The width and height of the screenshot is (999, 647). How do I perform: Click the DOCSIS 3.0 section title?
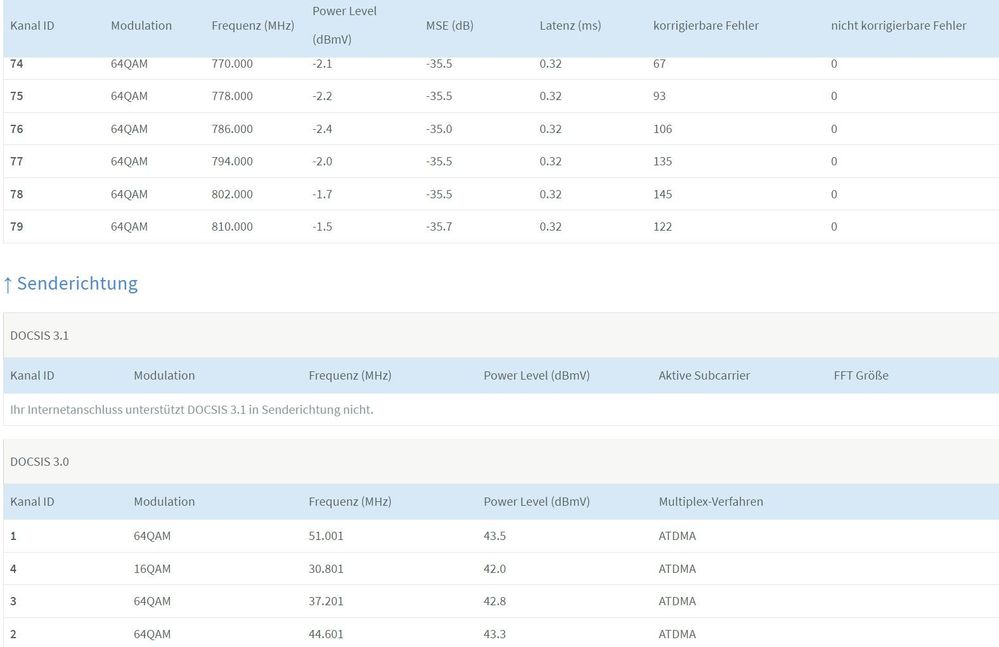pyautogui.click(x=40, y=462)
